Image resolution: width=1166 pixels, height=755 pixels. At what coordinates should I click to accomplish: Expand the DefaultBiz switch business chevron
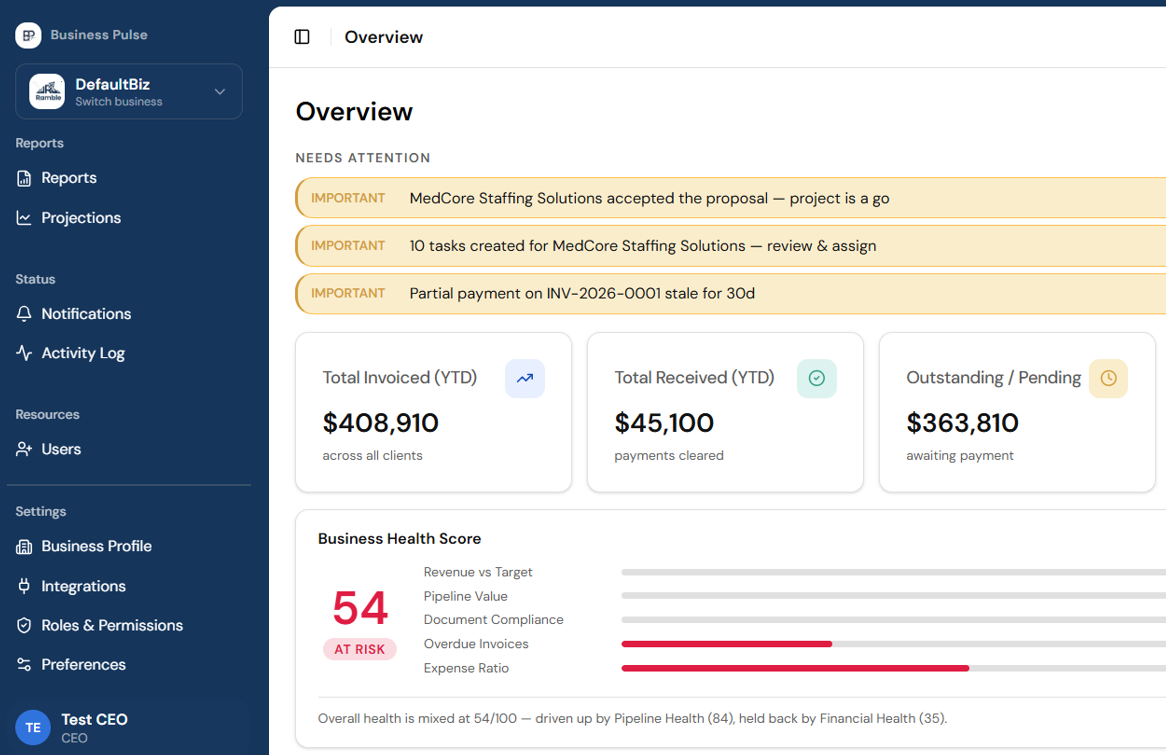click(220, 91)
